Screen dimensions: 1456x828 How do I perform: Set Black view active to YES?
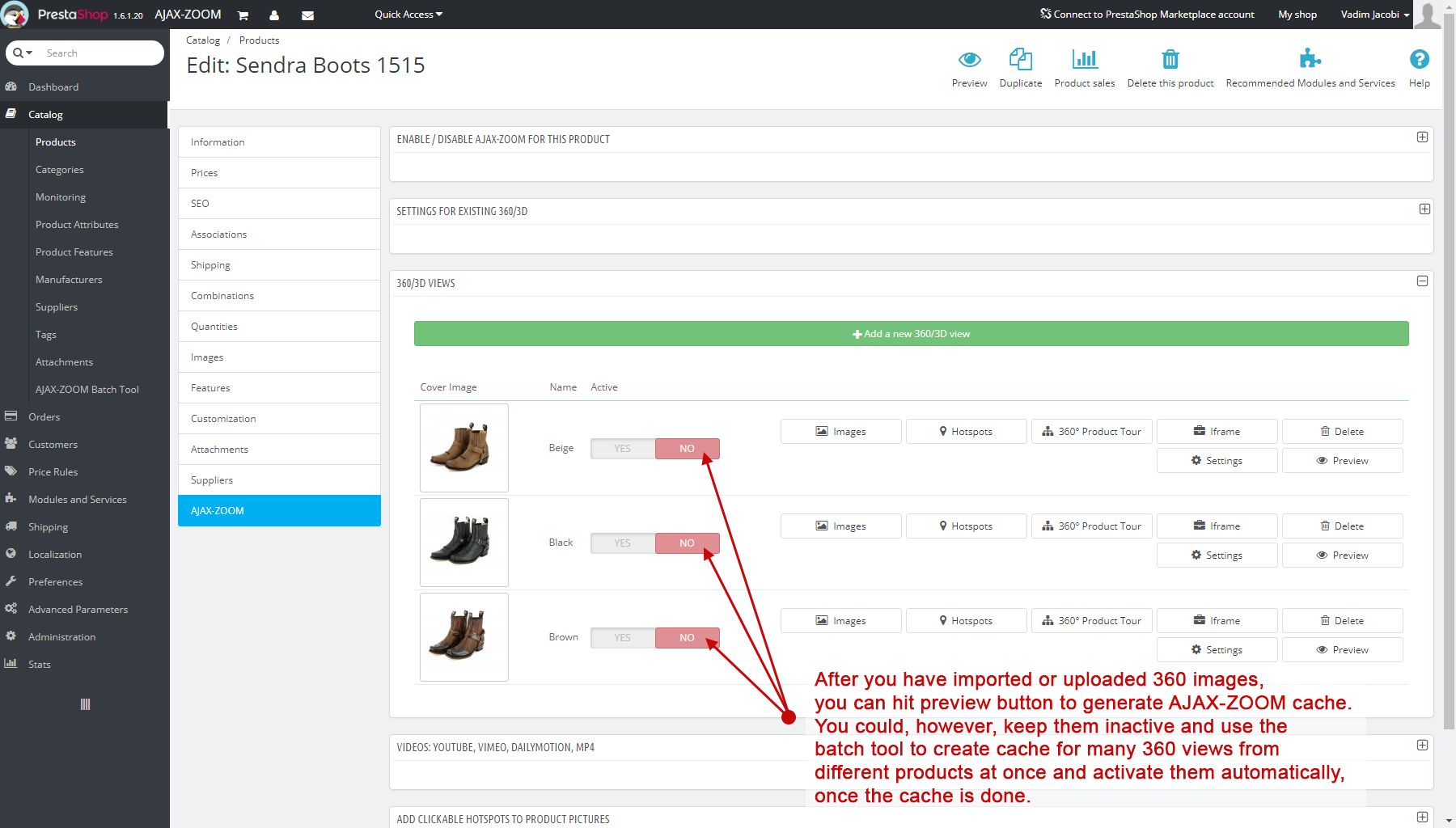click(x=622, y=543)
